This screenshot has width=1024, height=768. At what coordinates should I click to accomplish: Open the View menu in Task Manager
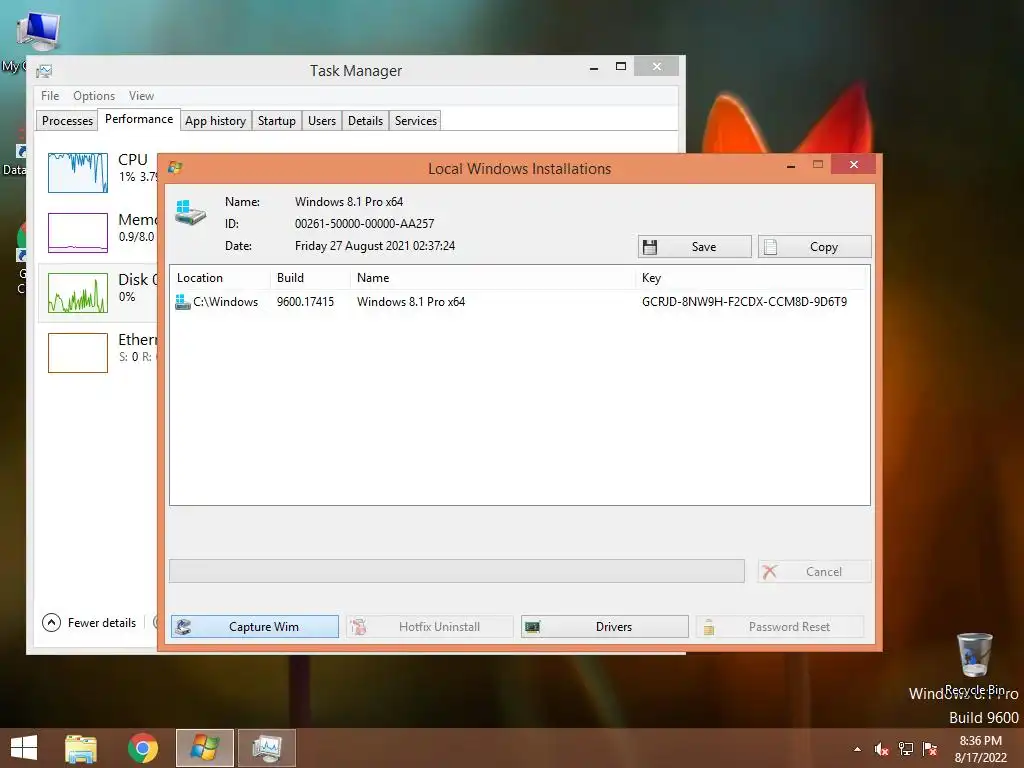pos(141,96)
